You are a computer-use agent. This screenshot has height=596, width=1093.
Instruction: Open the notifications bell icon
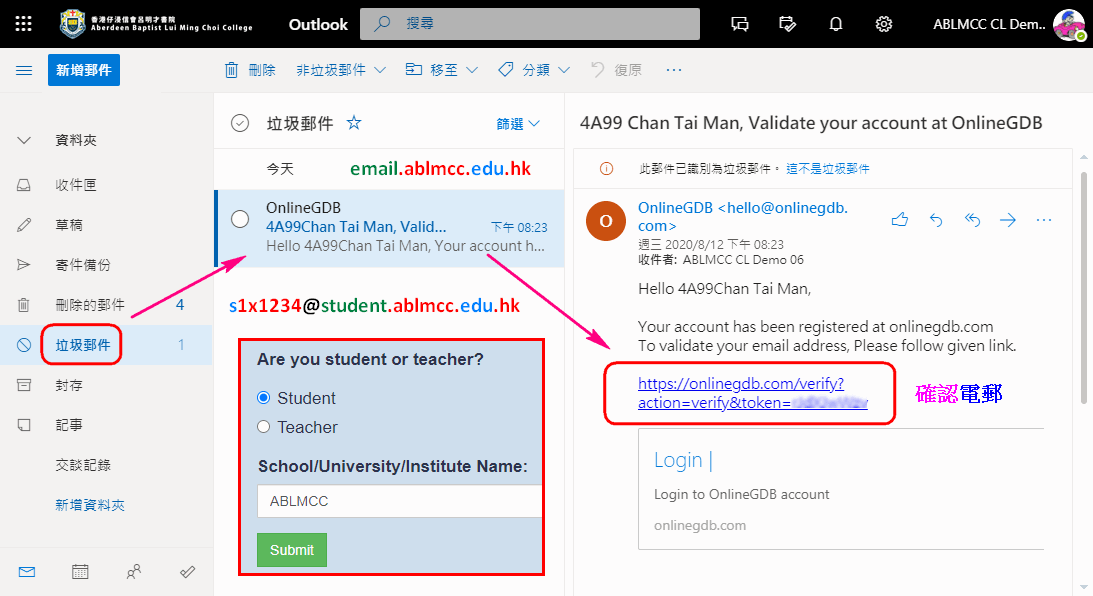tap(836, 24)
